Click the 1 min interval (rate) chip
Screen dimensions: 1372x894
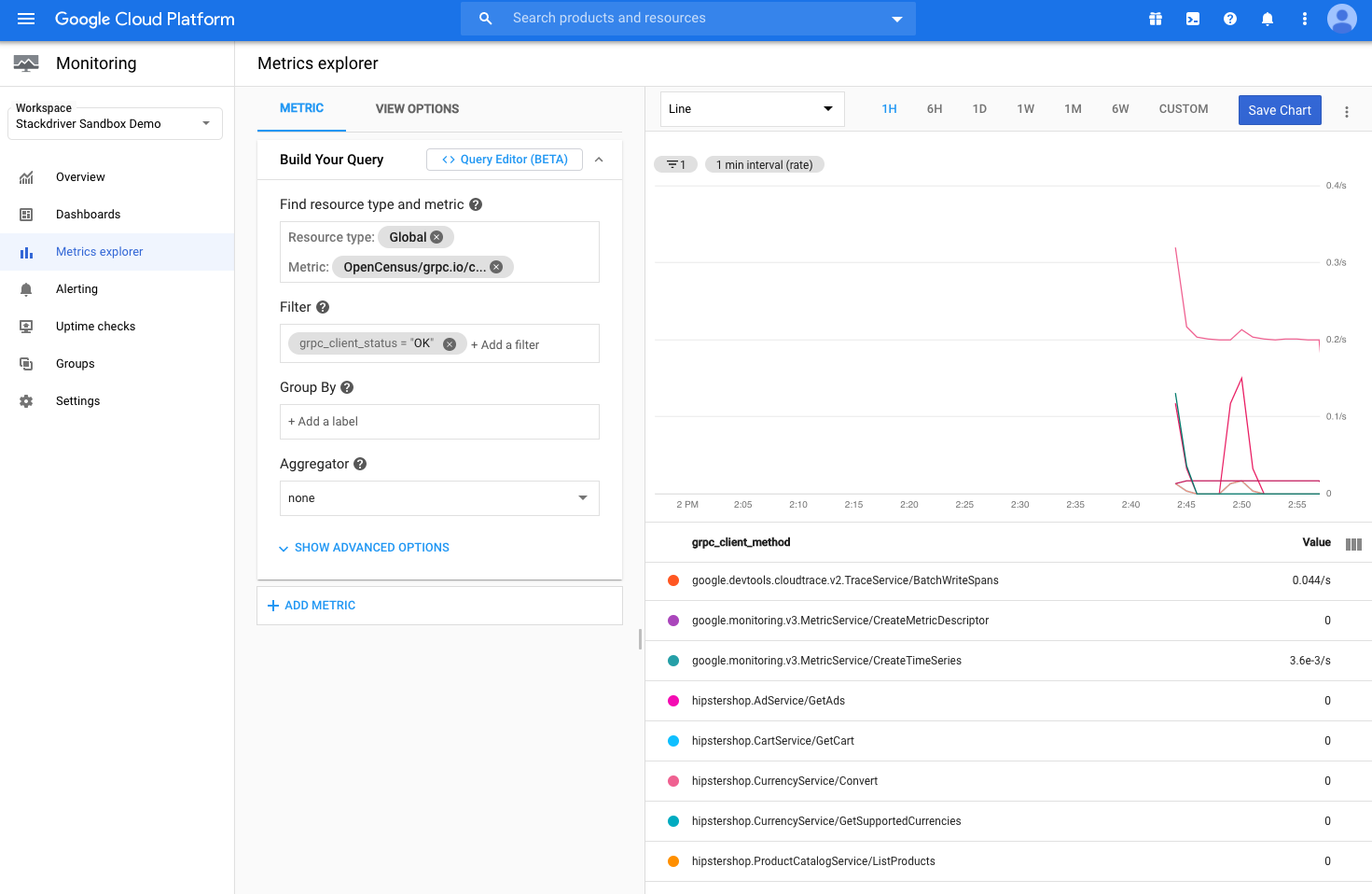[x=764, y=165]
